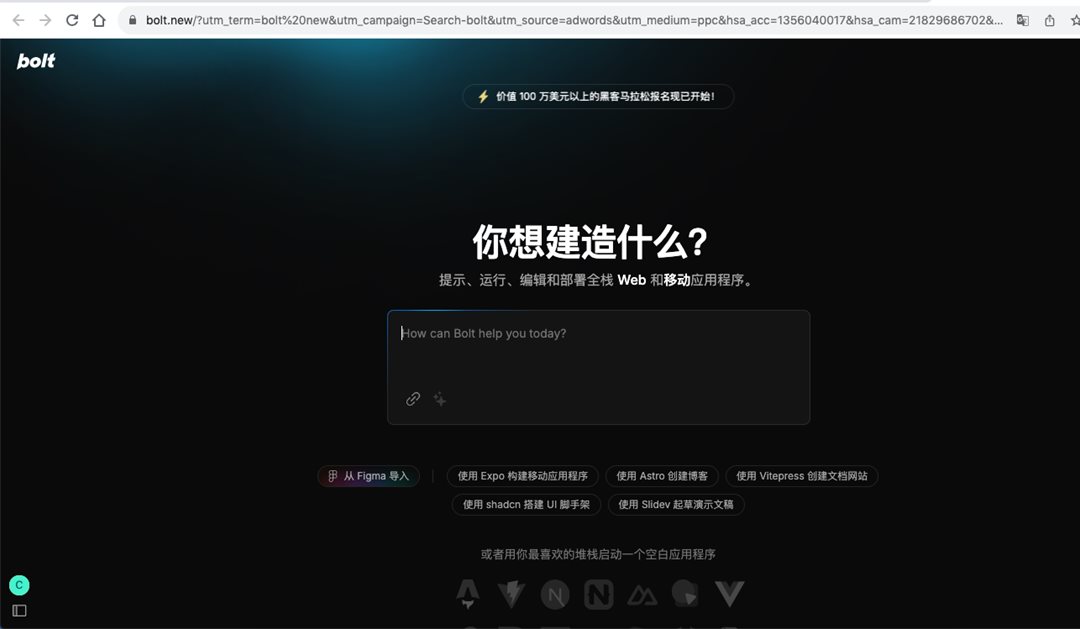Choose 使用 Slidev 起草演示文稿 suggestion
1080x629 pixels.
[x=676, y=504]
